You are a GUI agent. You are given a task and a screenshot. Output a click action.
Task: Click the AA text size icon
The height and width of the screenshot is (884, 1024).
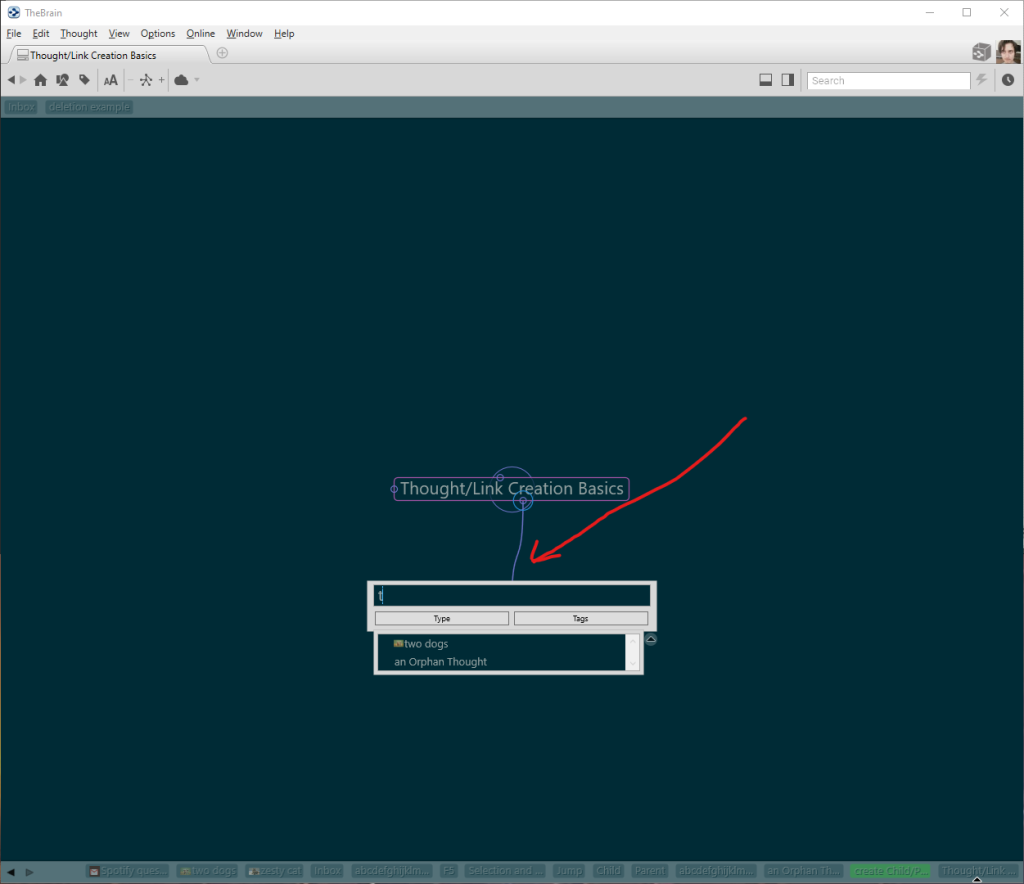tap(111, 80)
